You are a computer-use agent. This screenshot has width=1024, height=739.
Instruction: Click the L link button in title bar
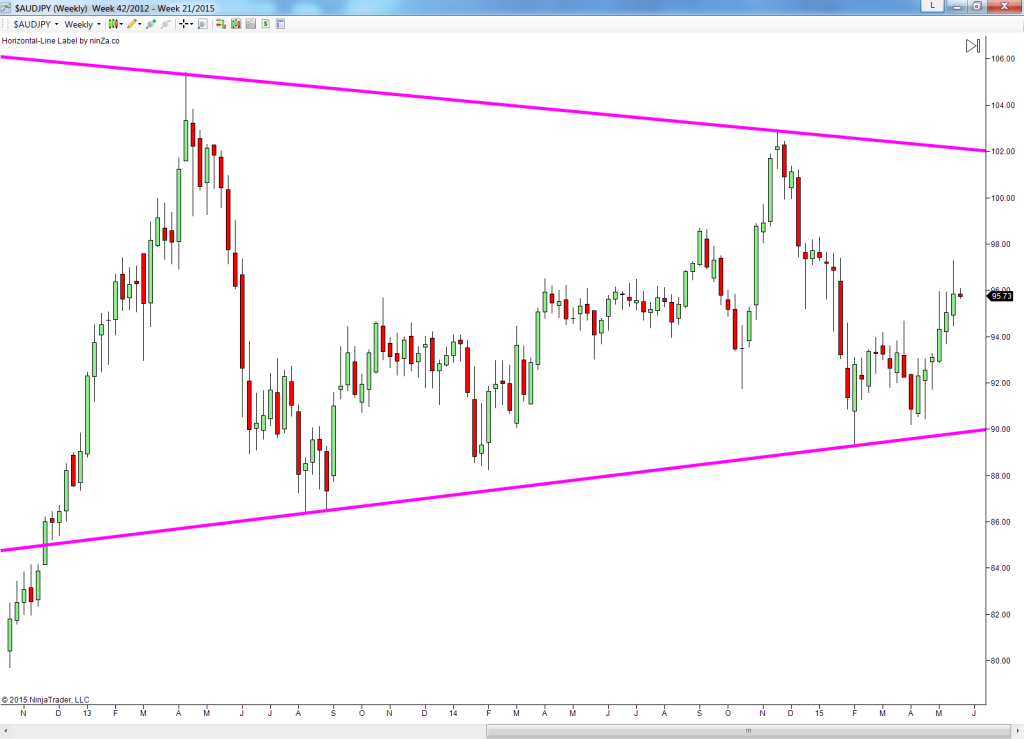click(932, 6)
